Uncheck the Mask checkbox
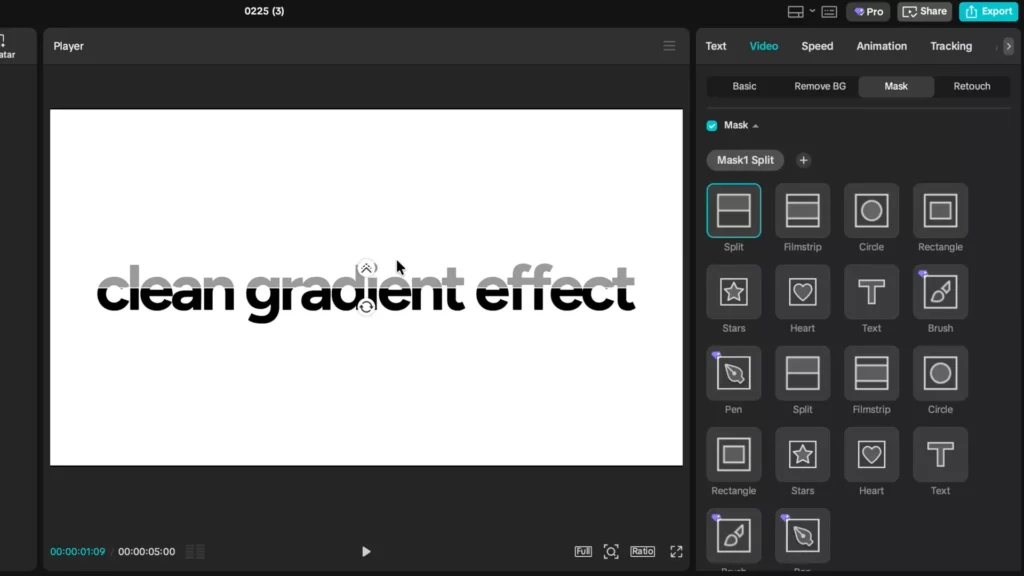 pyautogui.click(x=712, y=126)
